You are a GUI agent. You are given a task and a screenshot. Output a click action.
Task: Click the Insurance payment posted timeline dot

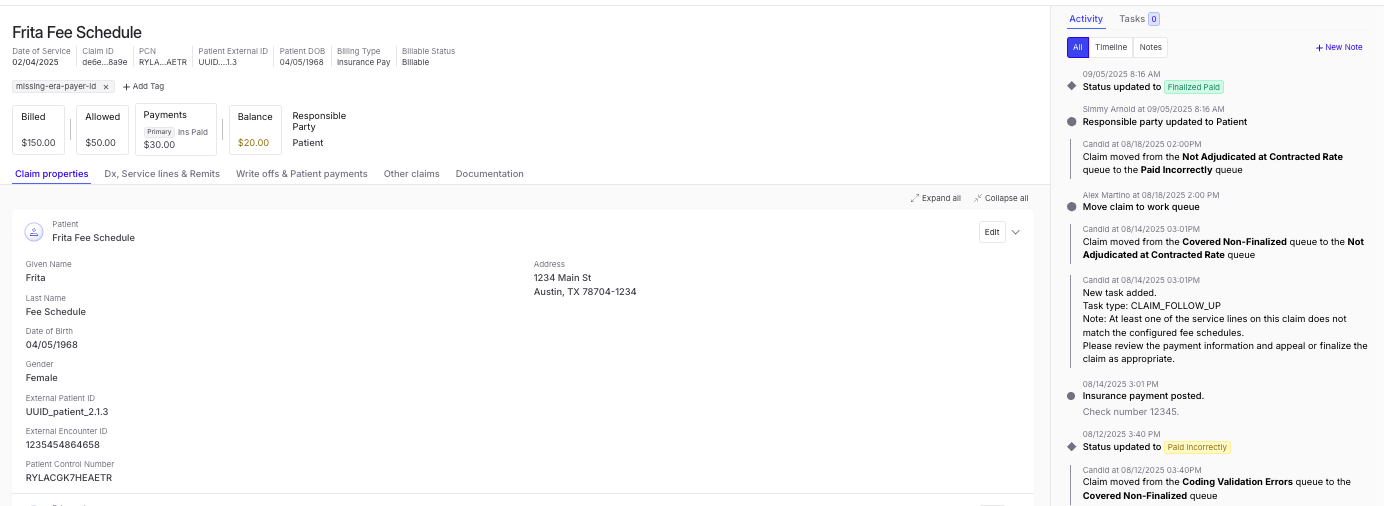click(1072, 396)
